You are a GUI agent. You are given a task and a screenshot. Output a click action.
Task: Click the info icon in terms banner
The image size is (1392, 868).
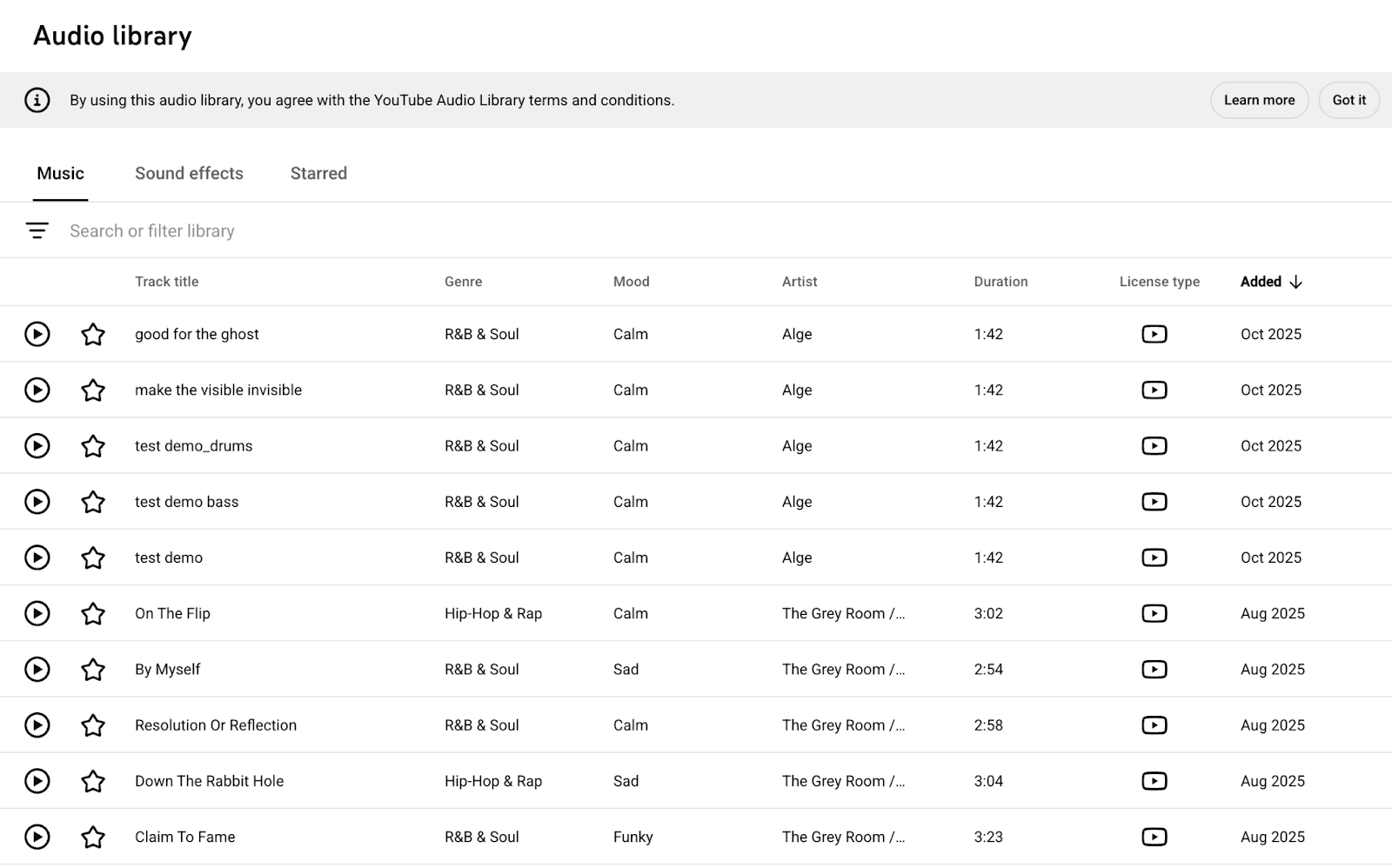click(x=36, y=100)
